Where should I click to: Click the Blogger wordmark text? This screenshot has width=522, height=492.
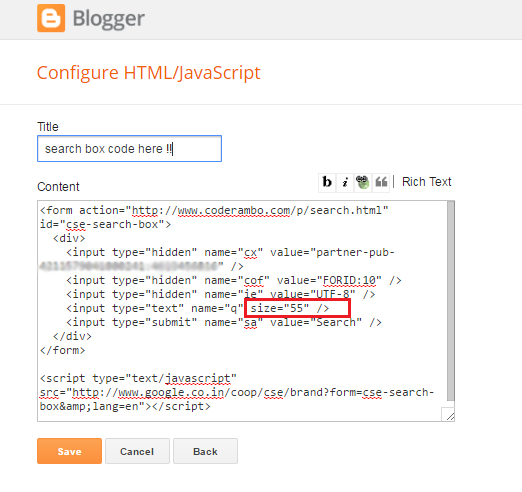(x=109, y=19)
